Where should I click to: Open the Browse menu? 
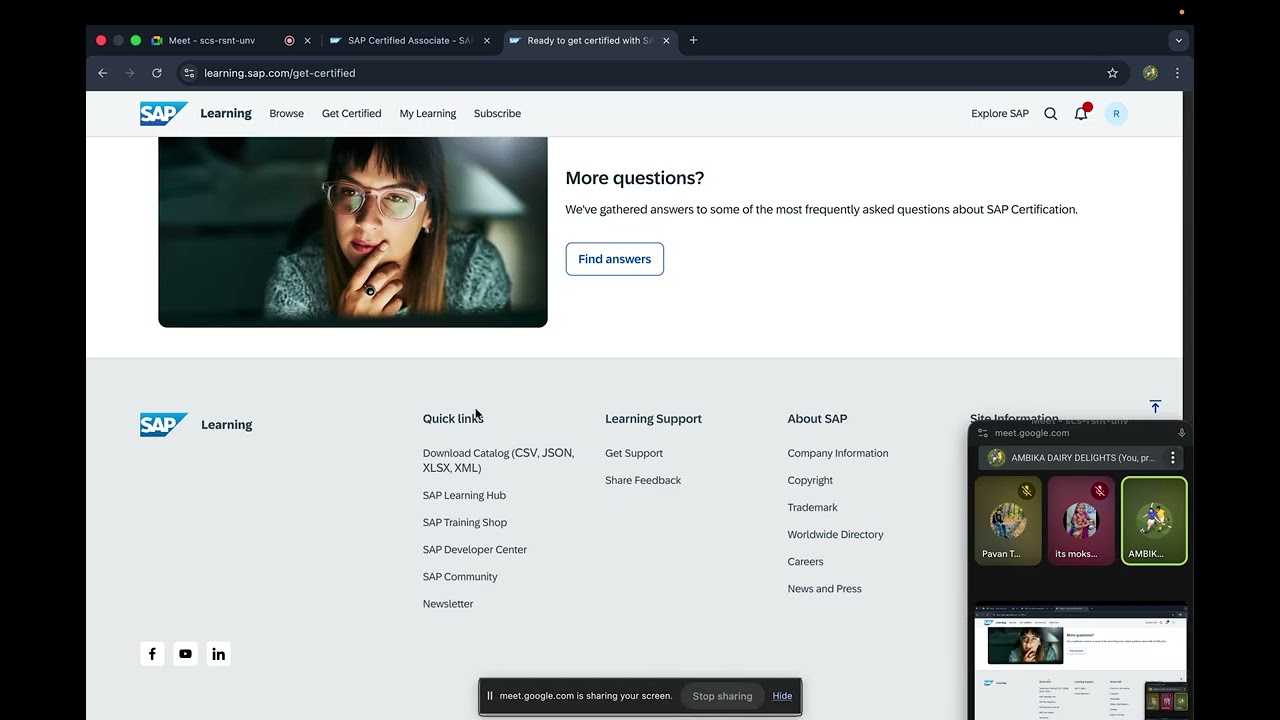click(286, 114)
